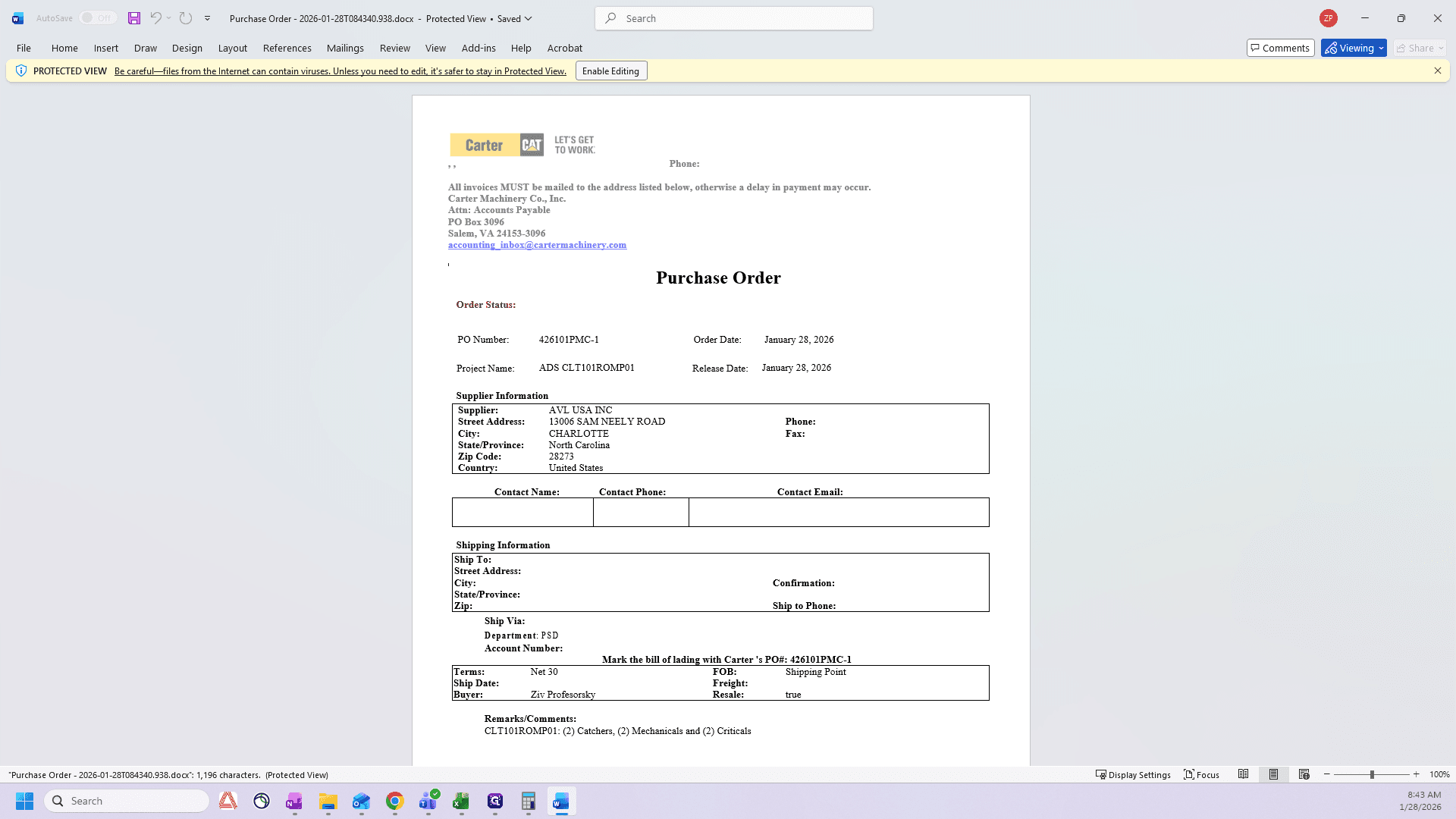Open the user account avatar ZP
This screenshot has width=1456, height=819.
1328,18
